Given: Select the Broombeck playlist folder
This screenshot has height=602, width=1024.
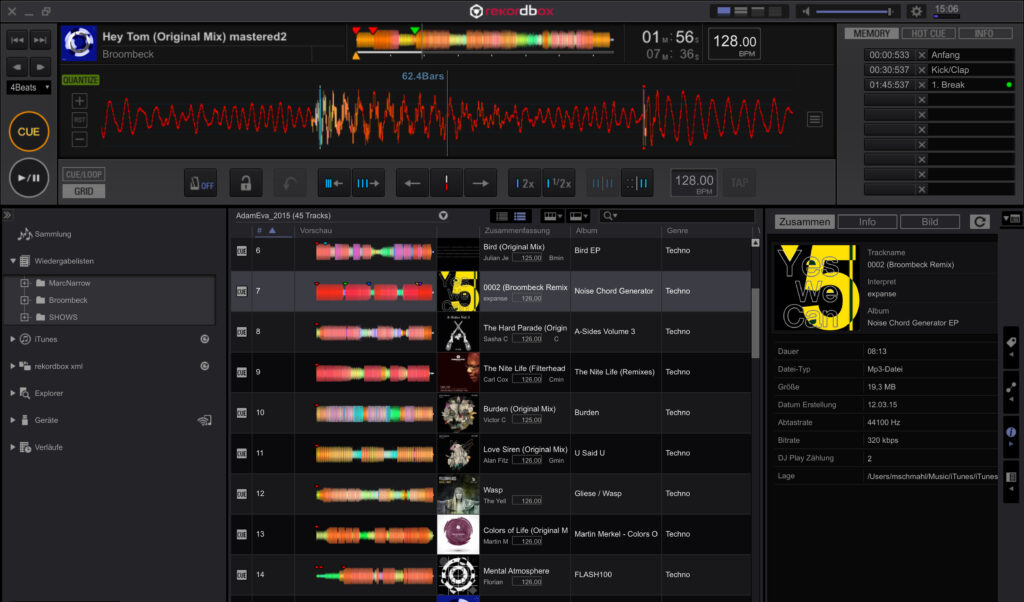Looking at the screenshot, I should point(67,300).
